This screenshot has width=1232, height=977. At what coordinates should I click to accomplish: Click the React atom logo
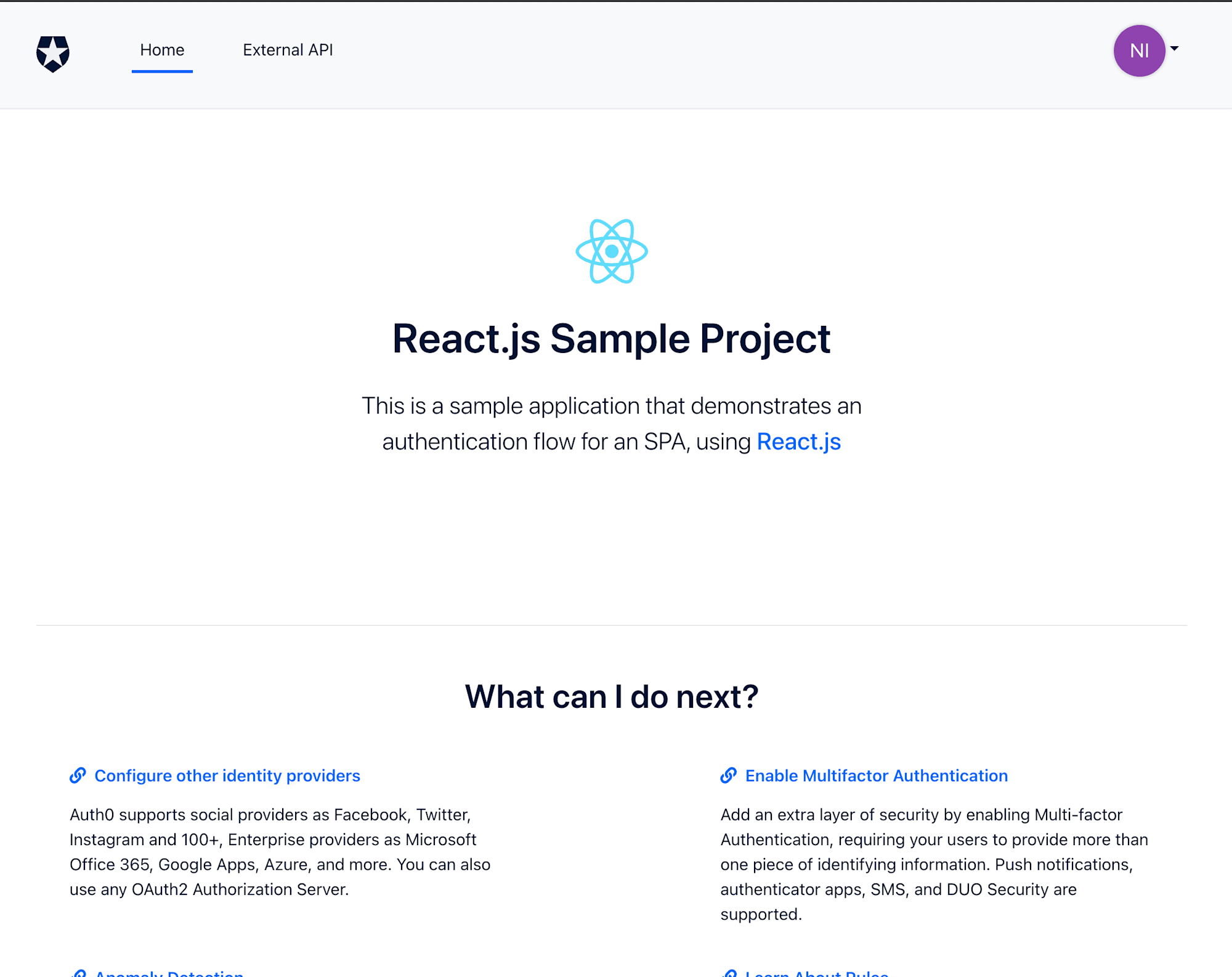pyautogui.click(x=612, y=251)
